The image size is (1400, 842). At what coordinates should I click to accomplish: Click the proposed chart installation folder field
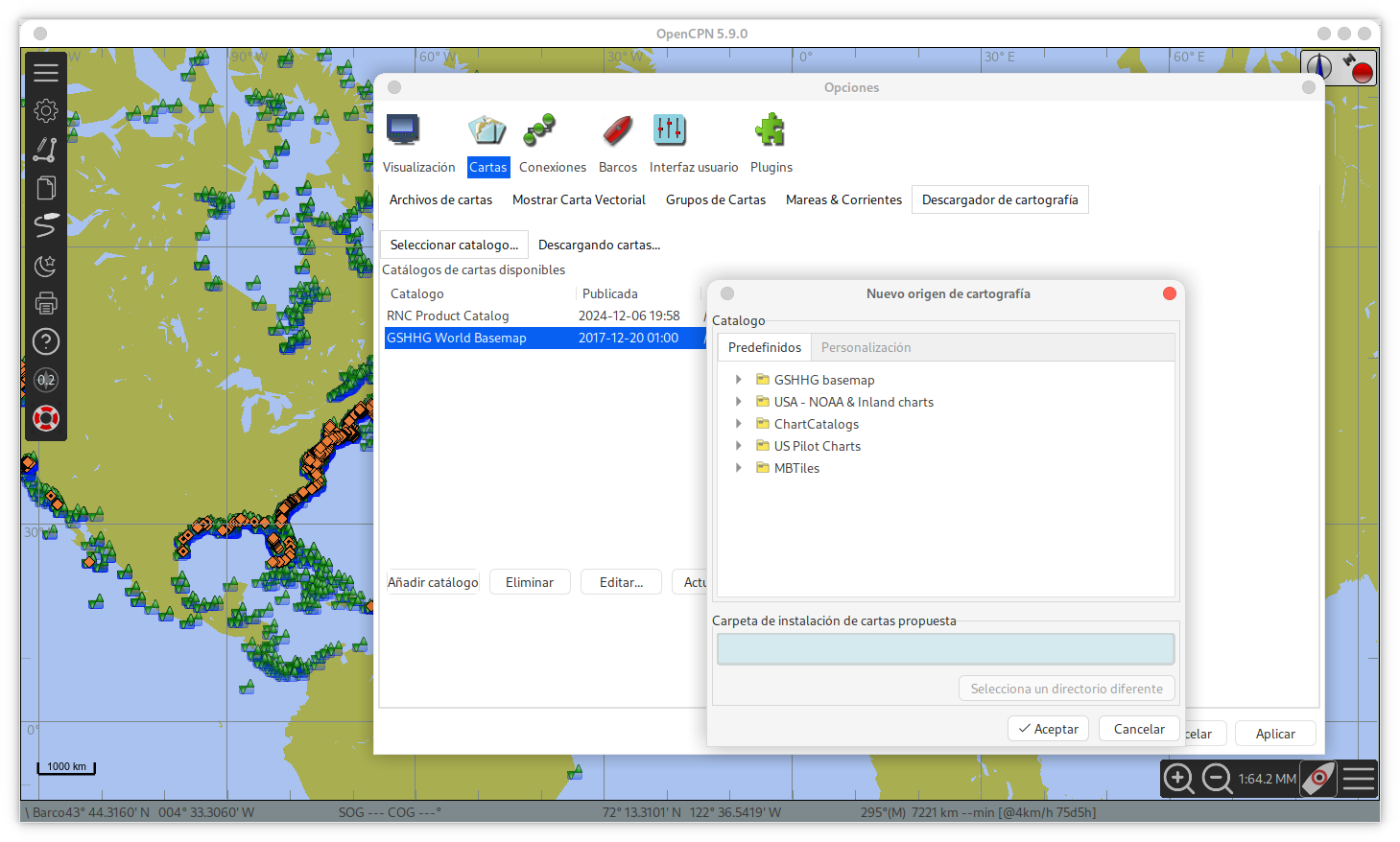pyautogui.click(x=945, y=649)
